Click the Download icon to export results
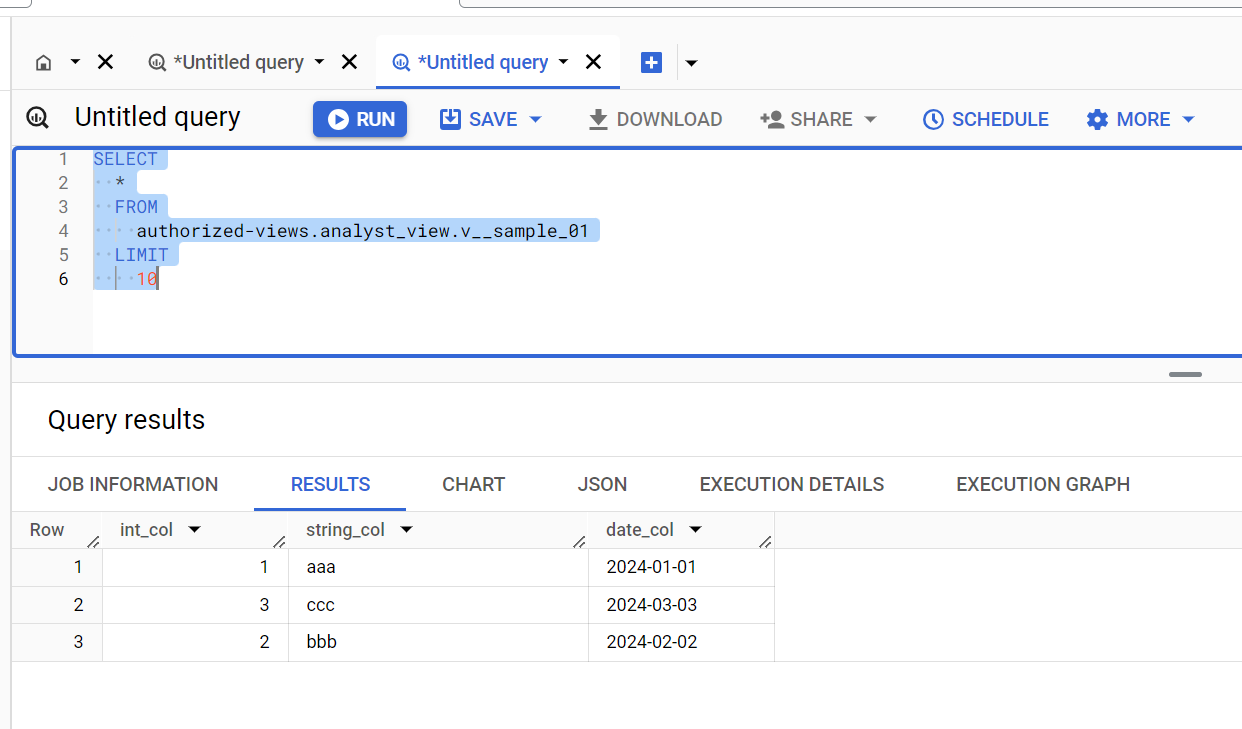The image size is (1242, 729). point(598,119)
